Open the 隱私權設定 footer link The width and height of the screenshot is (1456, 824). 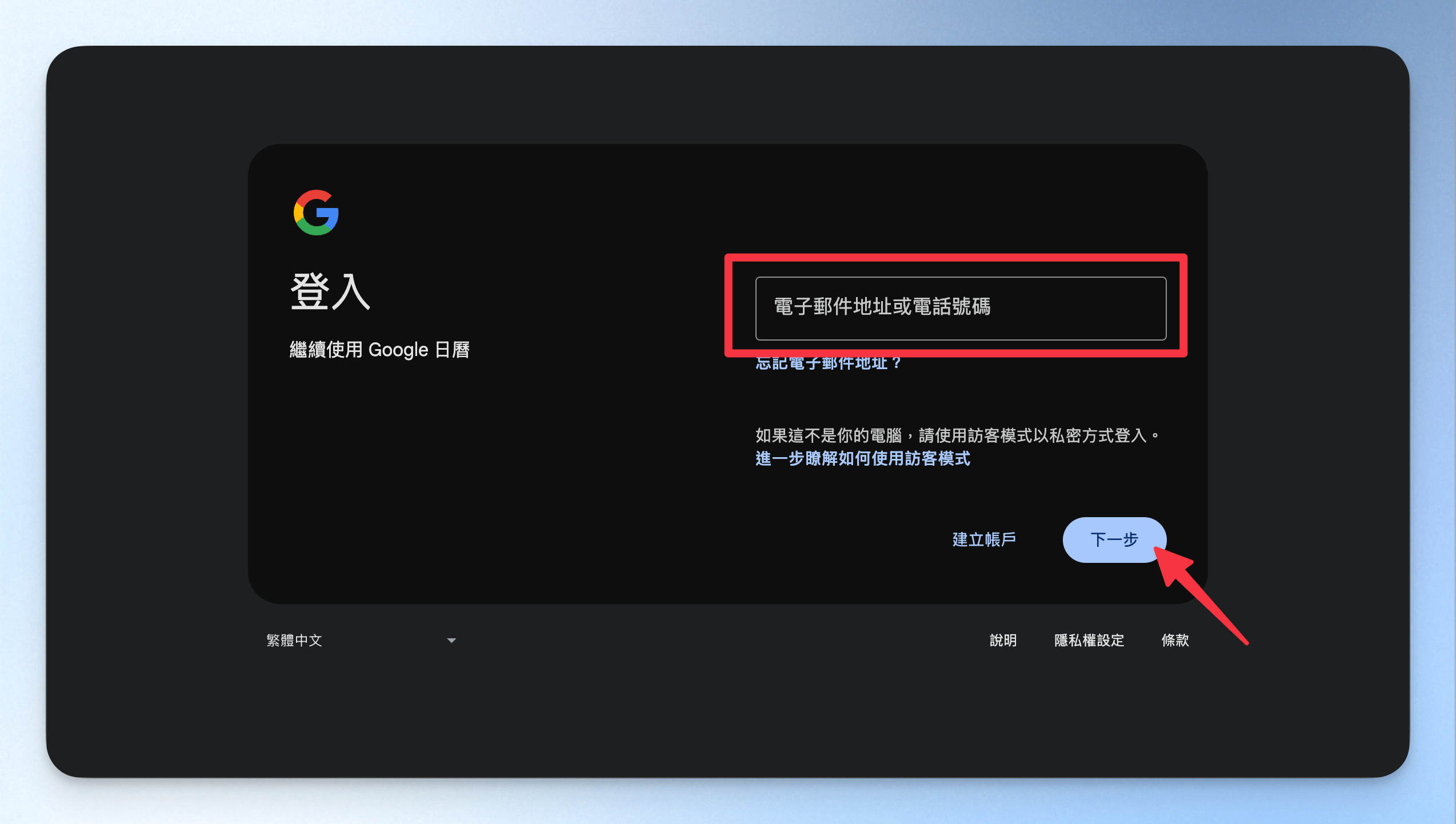pos(1089,640)
